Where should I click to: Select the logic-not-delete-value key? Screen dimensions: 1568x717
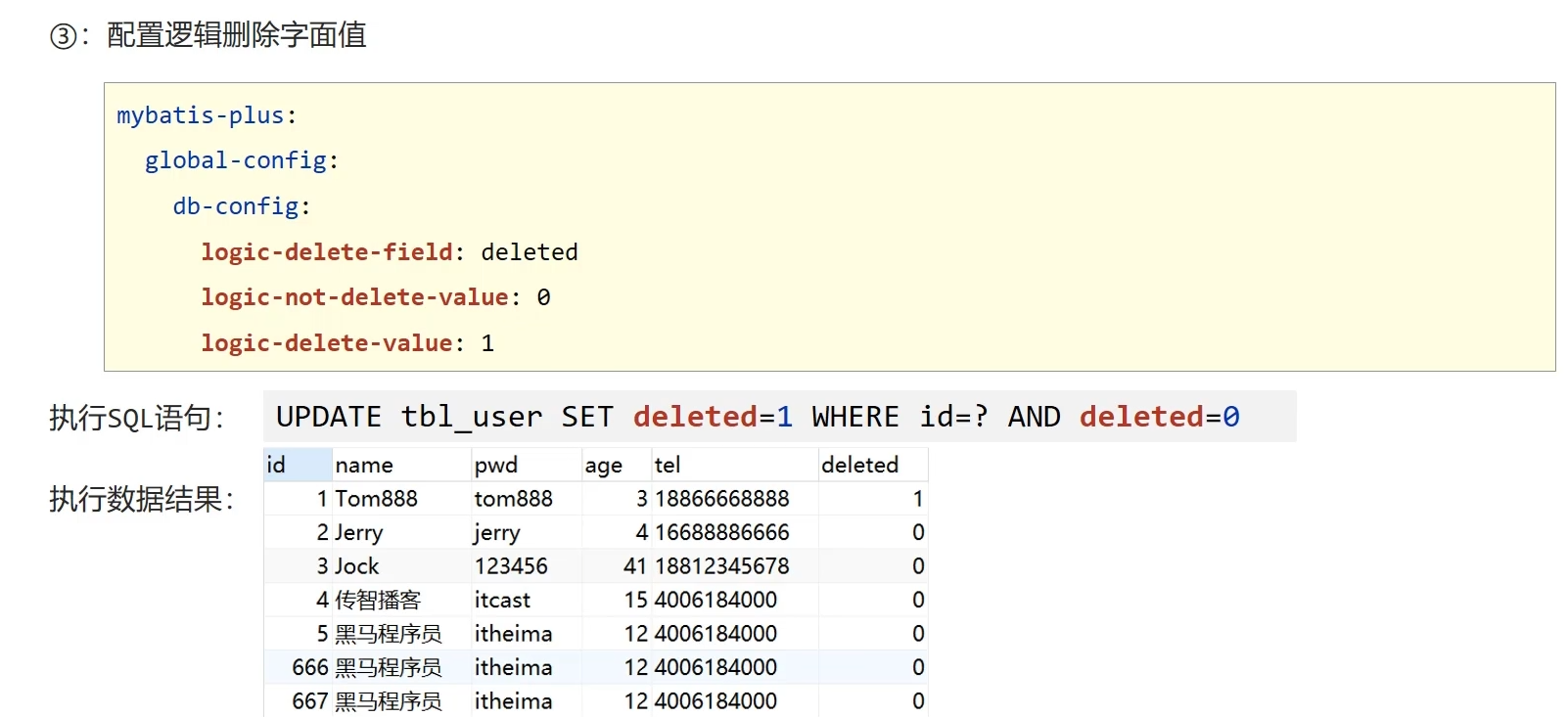coord(354,297)
